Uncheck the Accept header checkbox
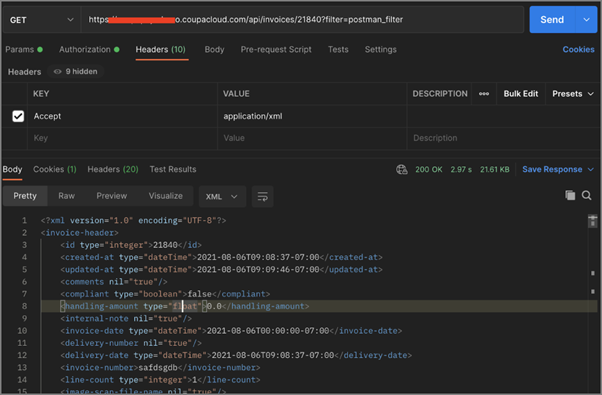 point(18,116)
